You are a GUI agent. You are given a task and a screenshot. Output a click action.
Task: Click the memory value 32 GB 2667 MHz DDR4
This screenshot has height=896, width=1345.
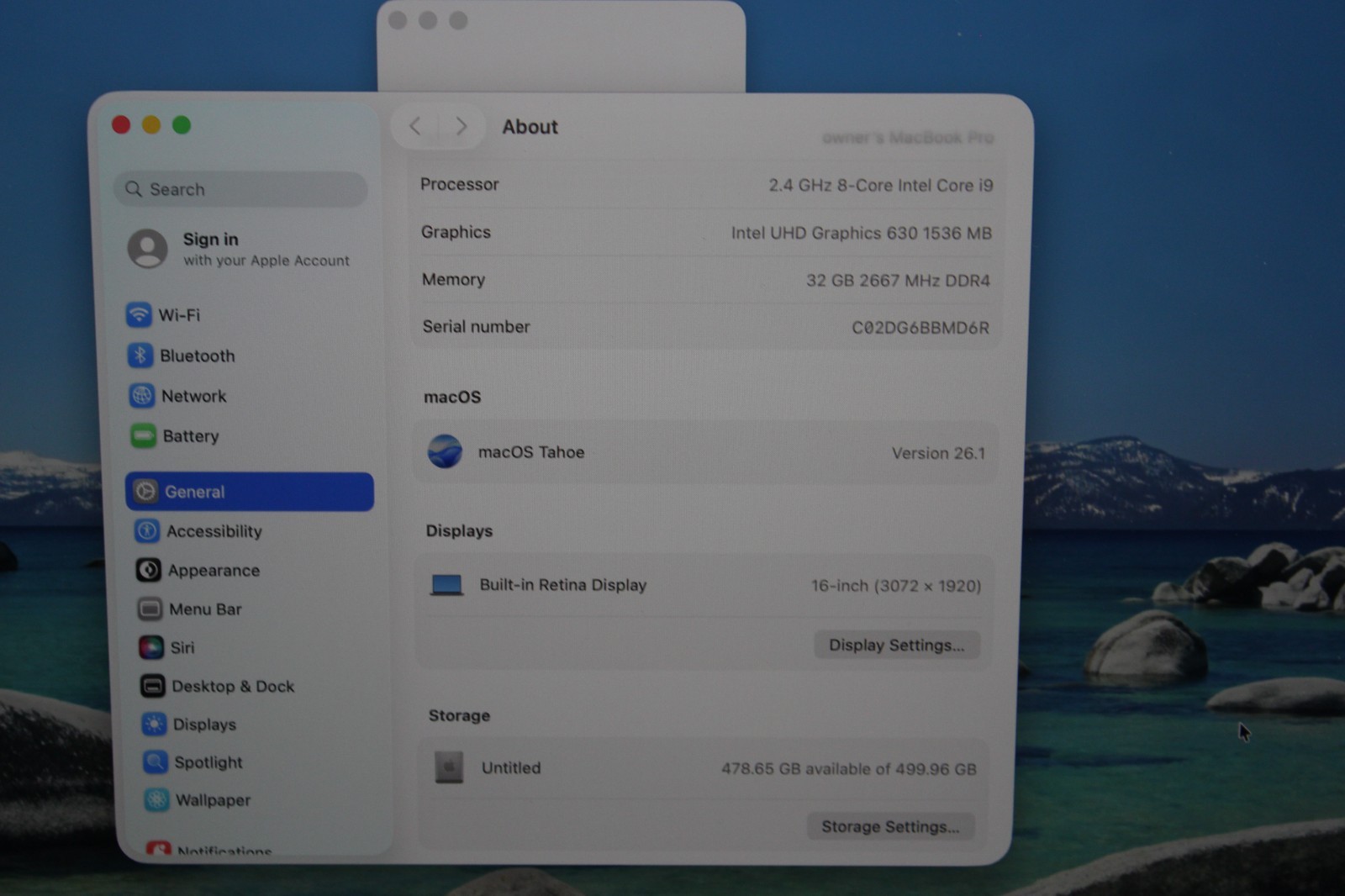tap(899, 281)
